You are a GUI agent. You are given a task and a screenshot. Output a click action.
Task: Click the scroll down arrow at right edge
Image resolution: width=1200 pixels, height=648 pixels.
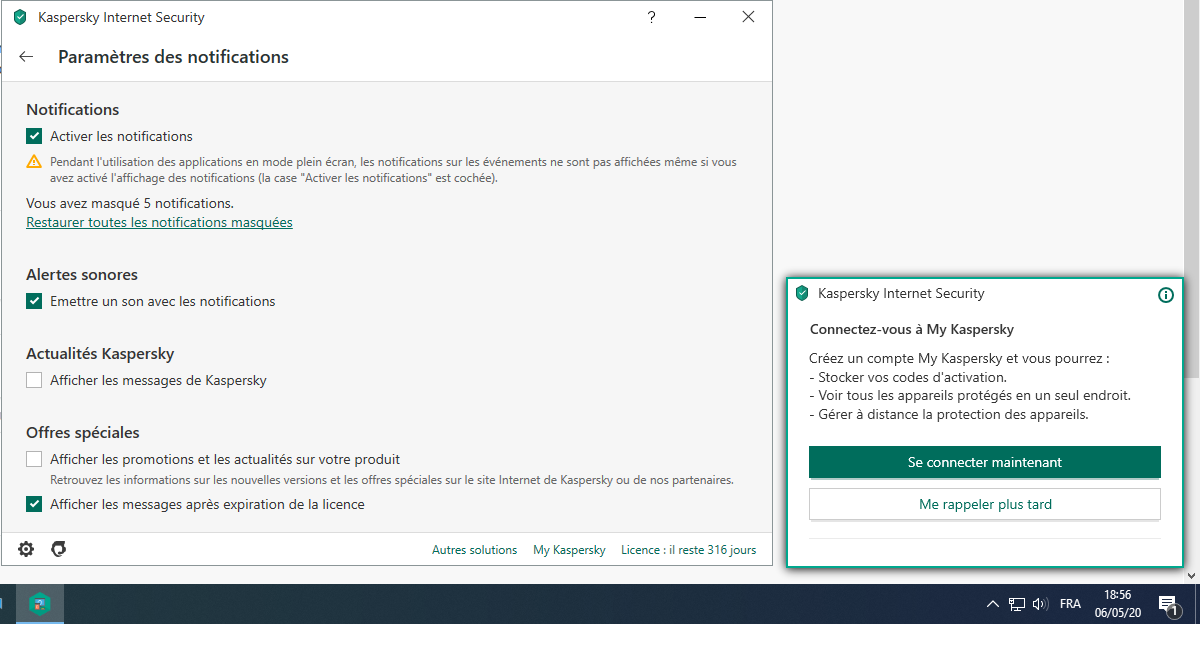coord(1191,575)
